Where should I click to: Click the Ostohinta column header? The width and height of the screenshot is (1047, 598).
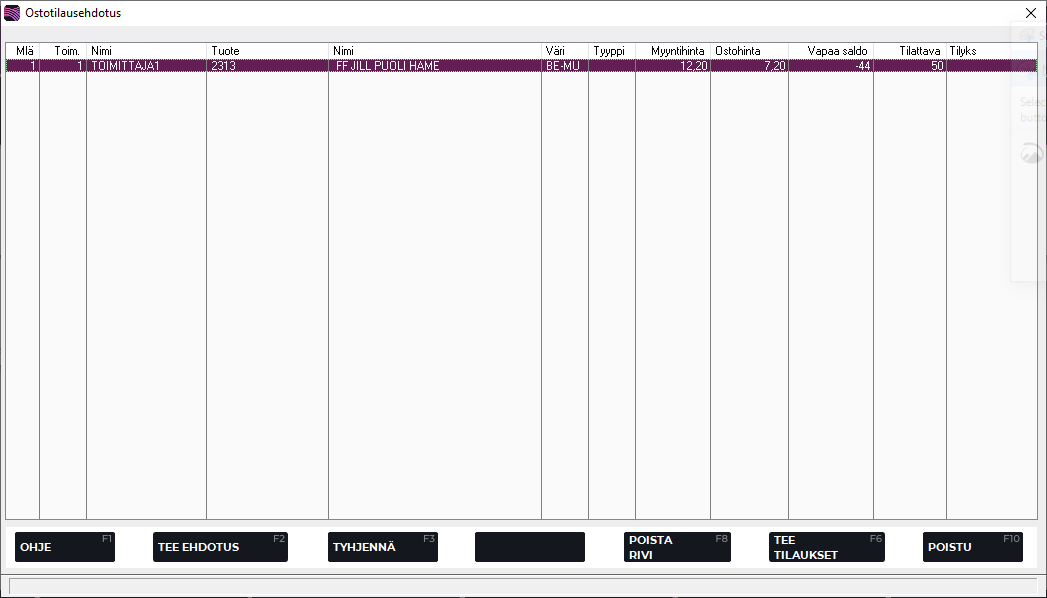[x=749, y=51]
